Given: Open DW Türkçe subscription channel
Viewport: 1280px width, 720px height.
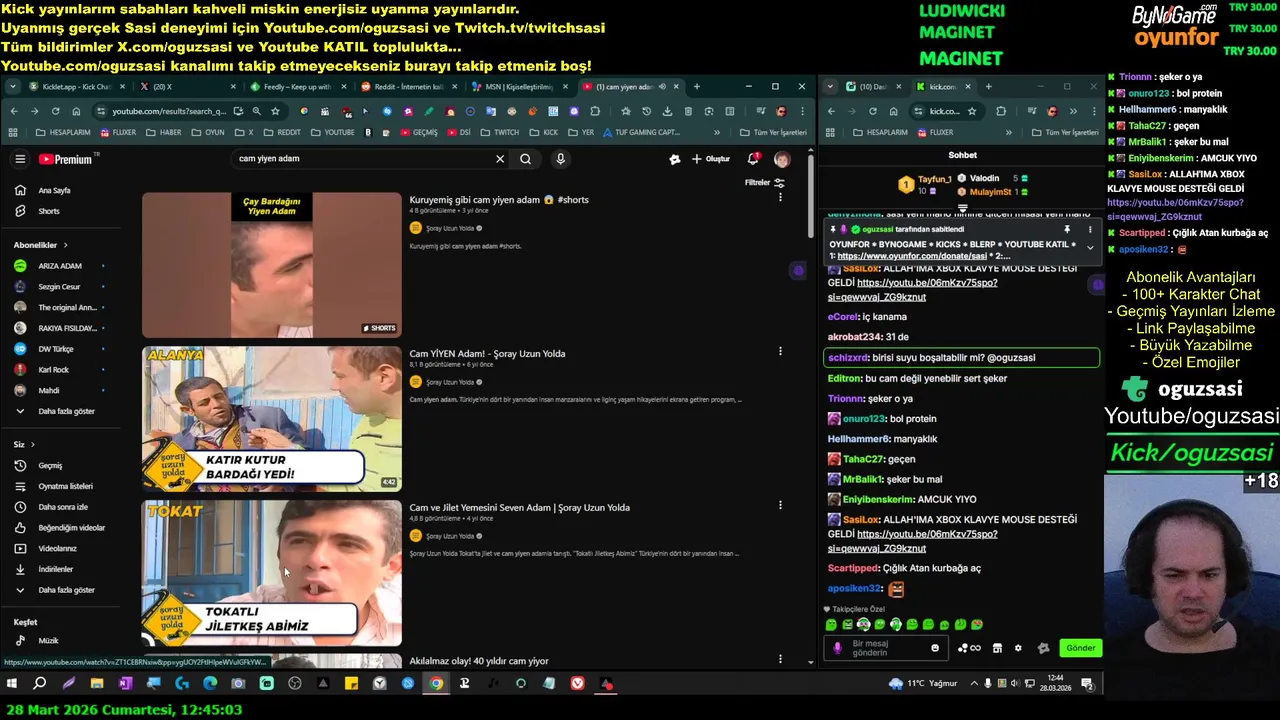Looking at the screenshot, I should 58,349.
